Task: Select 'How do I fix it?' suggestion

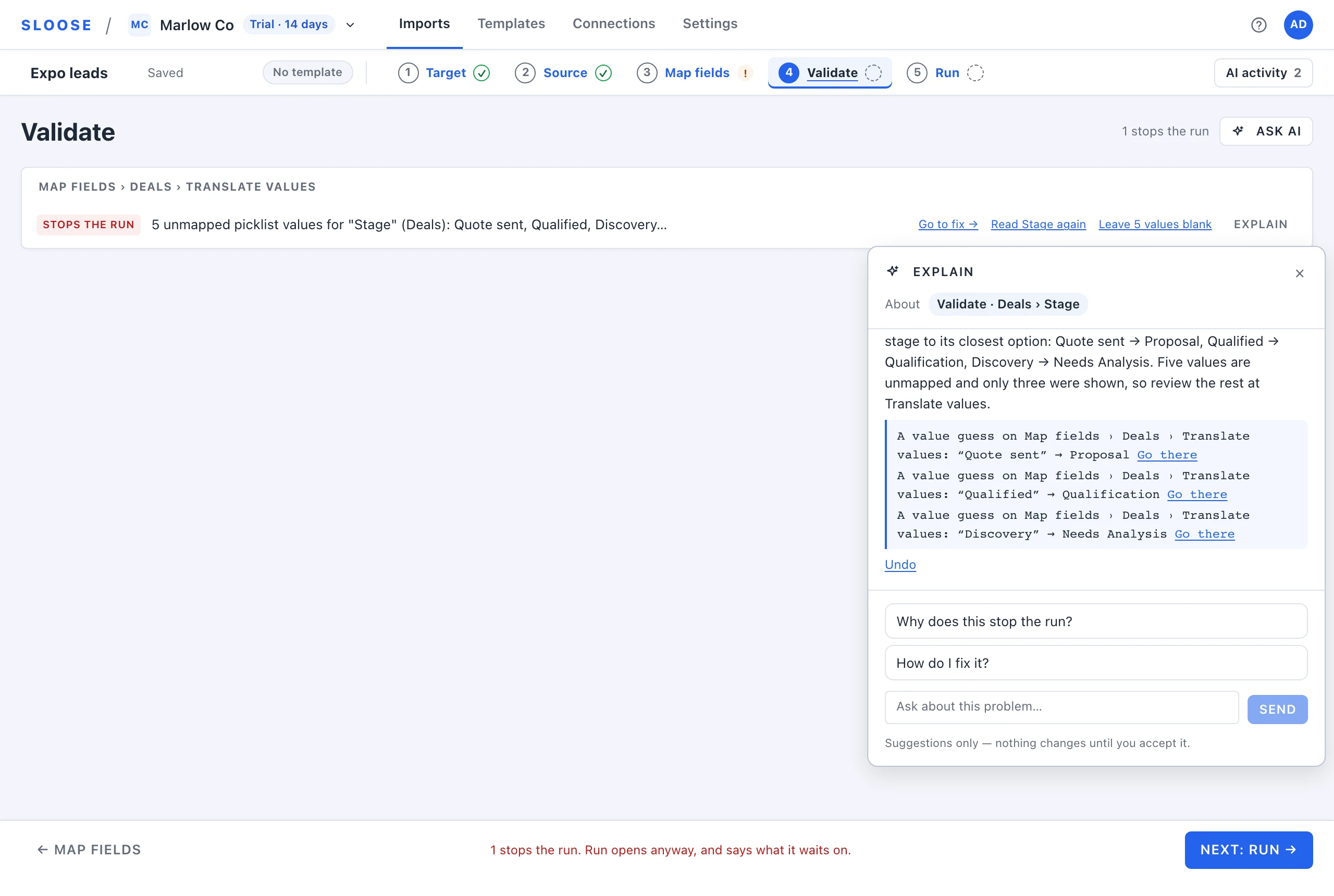Action: pos(1096,663)
